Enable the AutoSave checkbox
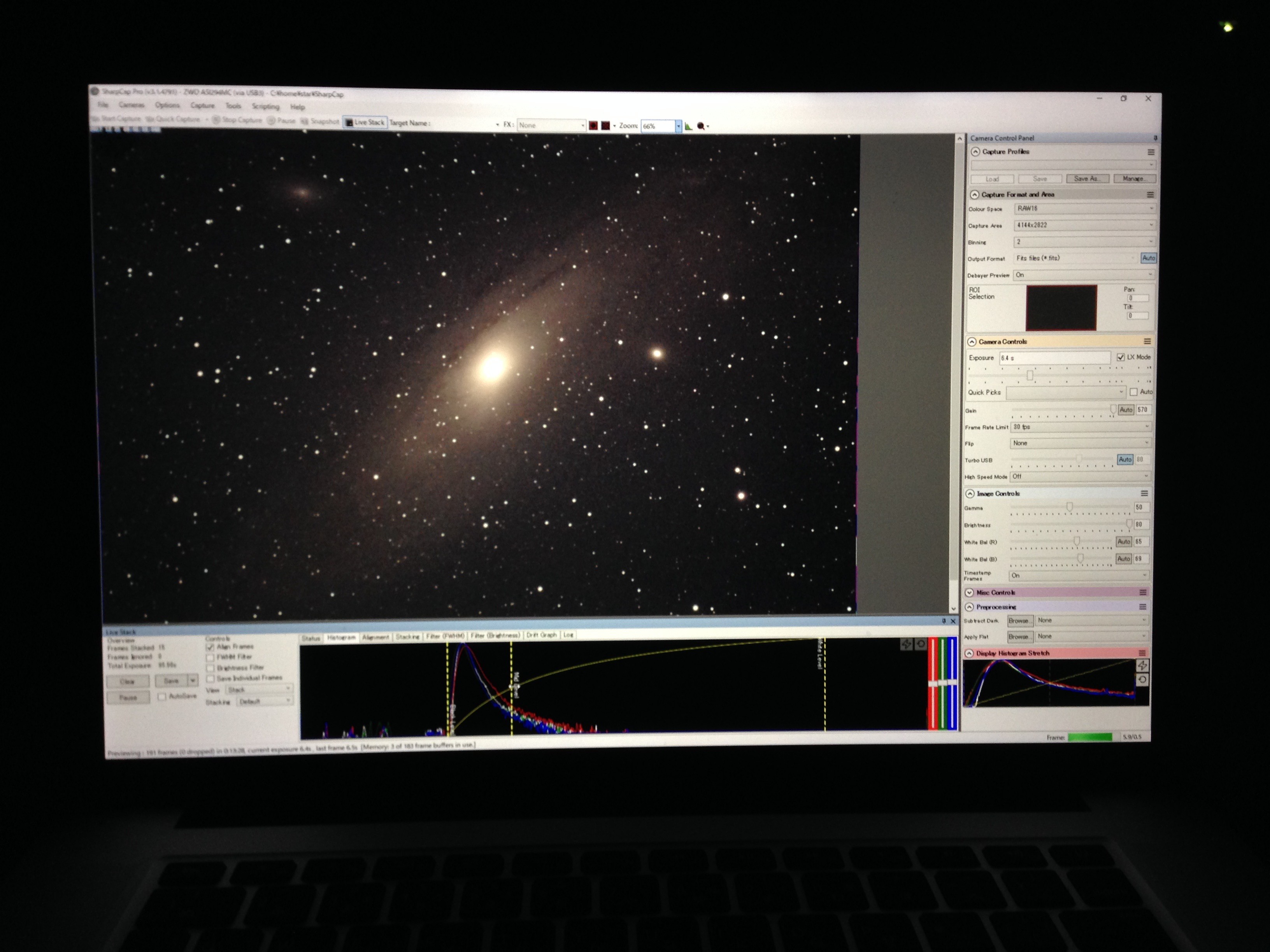 tap(162, 696)
